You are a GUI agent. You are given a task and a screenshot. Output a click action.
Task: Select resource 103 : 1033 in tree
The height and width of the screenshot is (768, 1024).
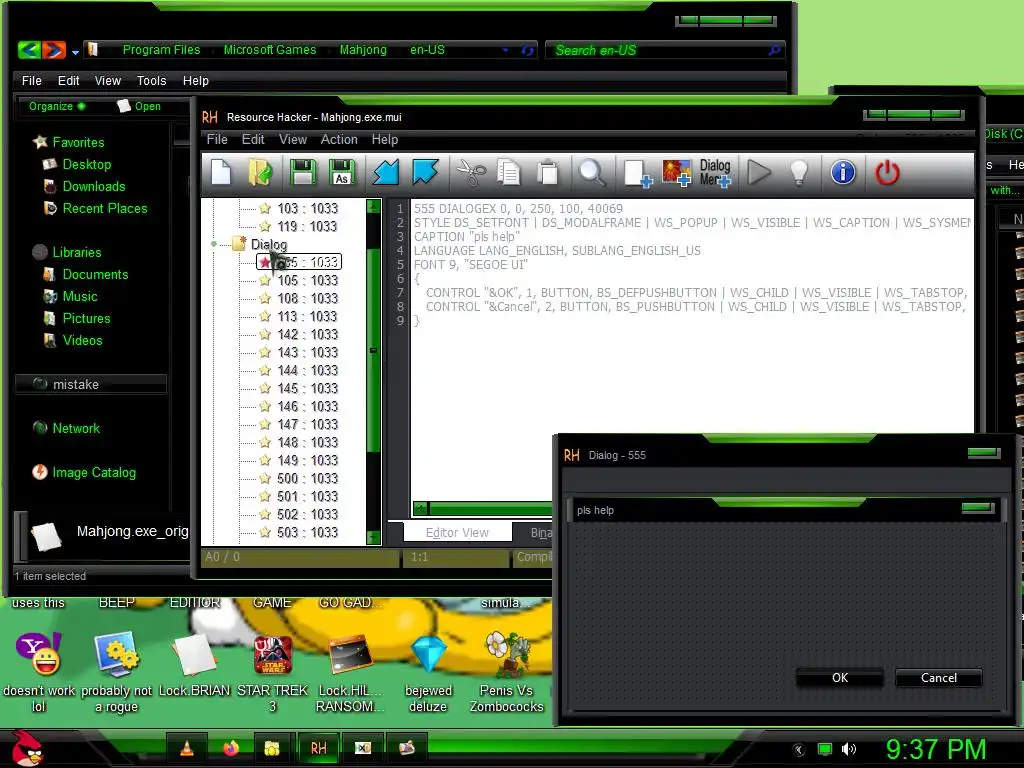308,208
